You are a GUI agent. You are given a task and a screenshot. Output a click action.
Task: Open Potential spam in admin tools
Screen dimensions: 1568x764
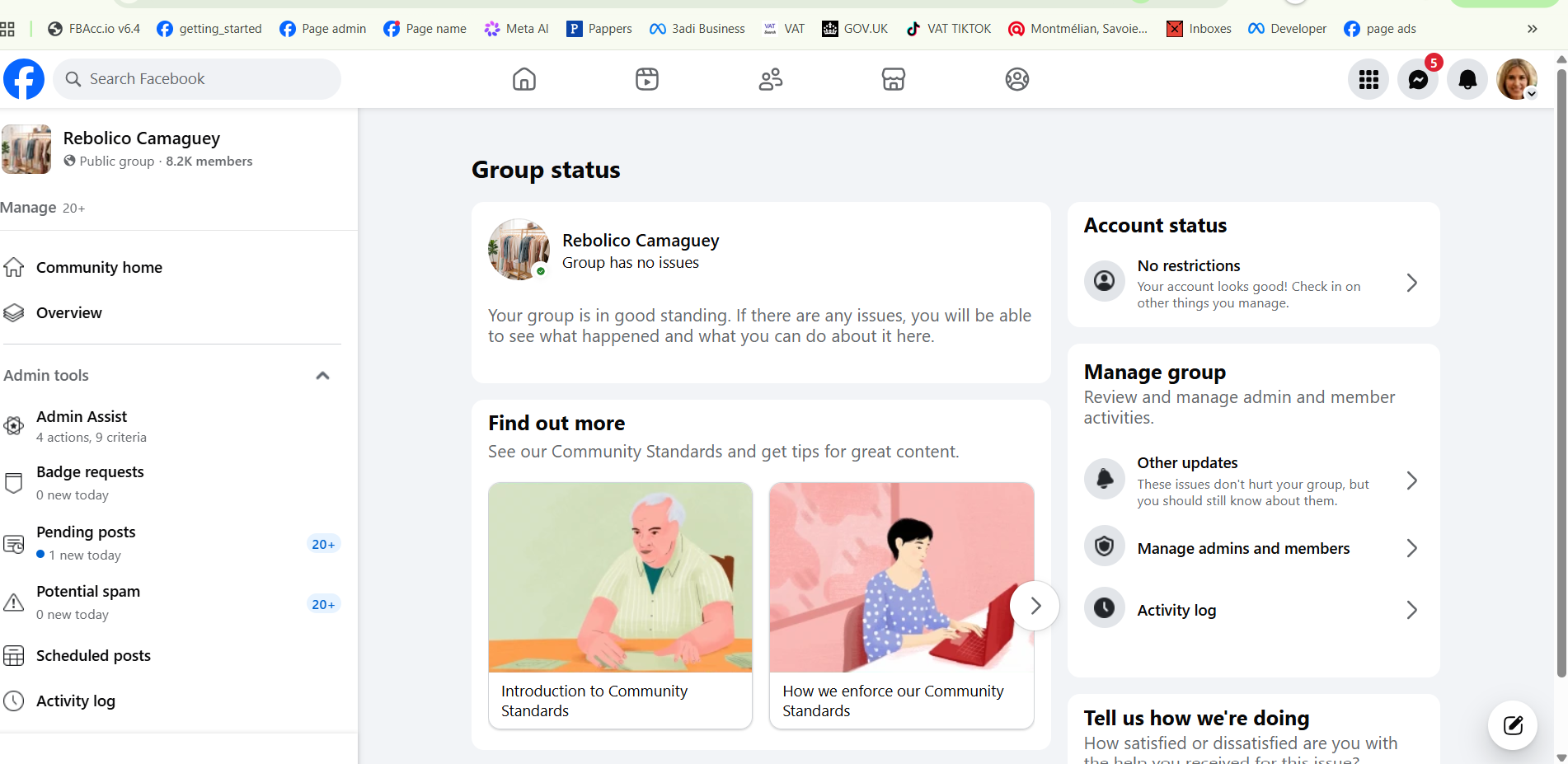tap(171, 602)
